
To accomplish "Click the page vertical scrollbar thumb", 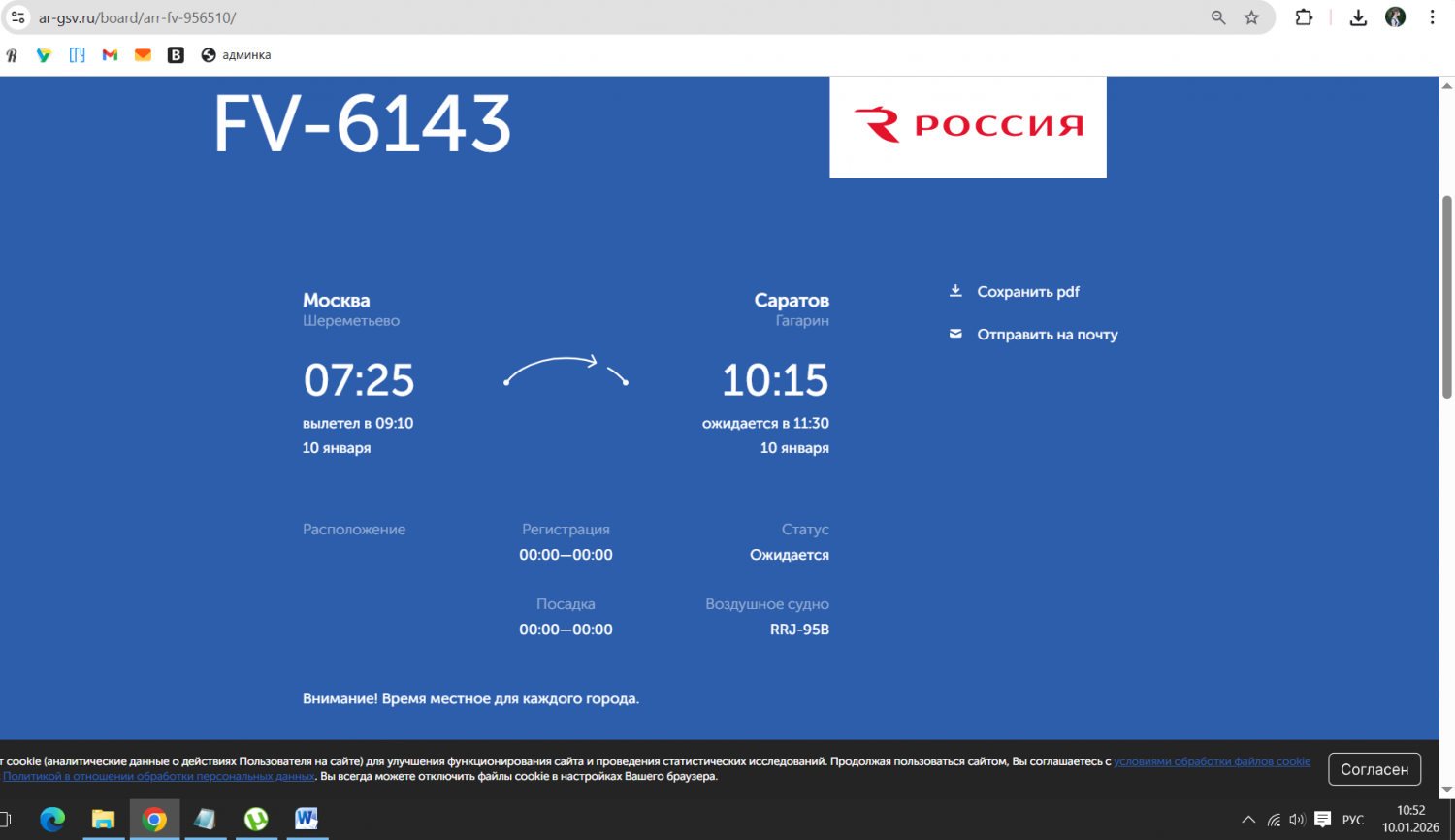I will (1446, 296).
